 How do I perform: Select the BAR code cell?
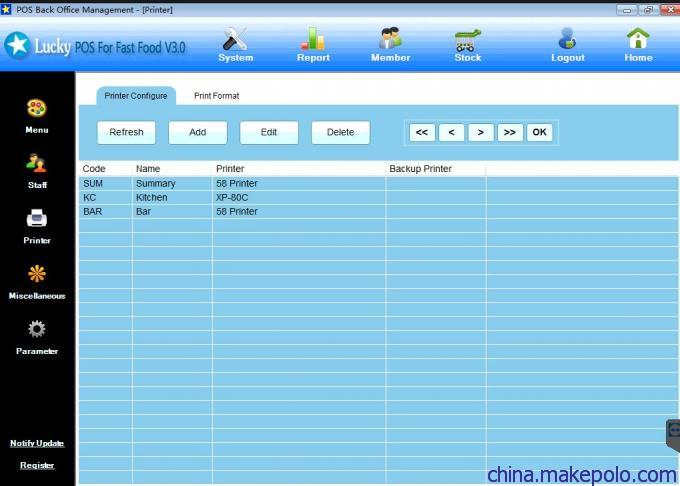coord(105,212)
